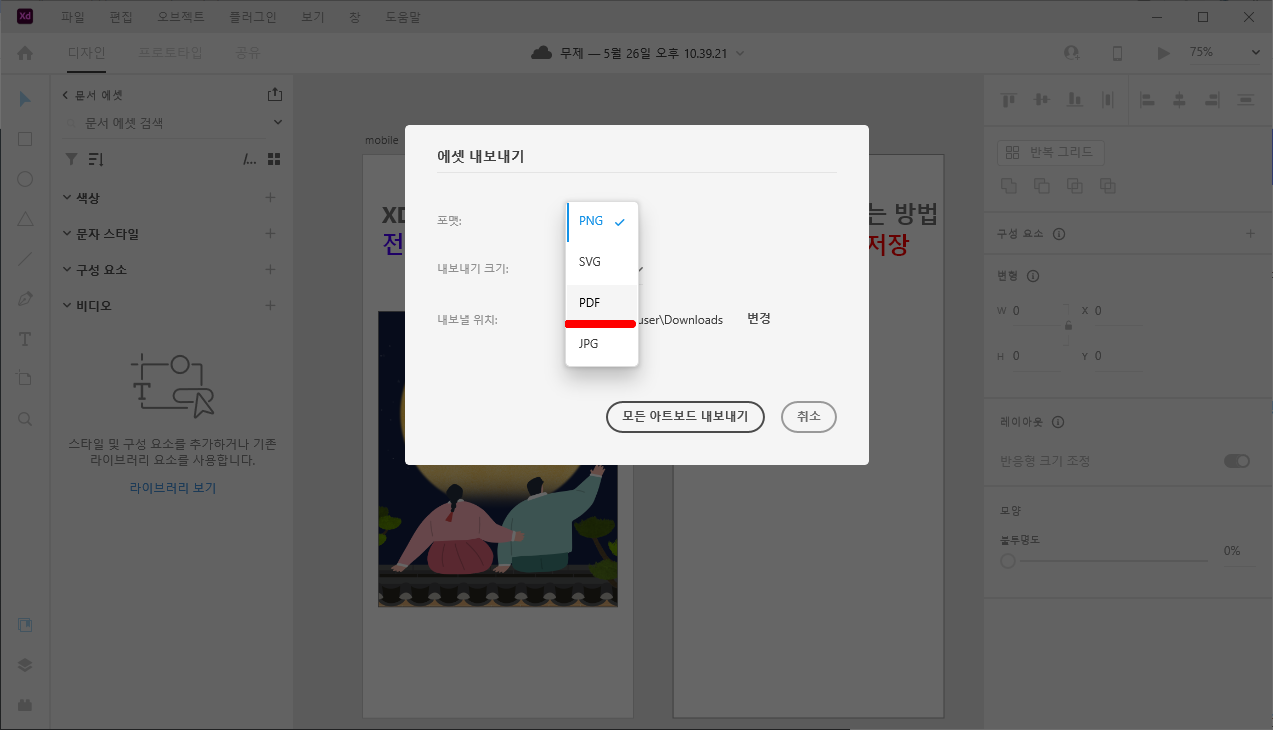The width and height of the screenshot is (1273, 730).
Task: Select the Polygon tool
Action: pos(24,219)
